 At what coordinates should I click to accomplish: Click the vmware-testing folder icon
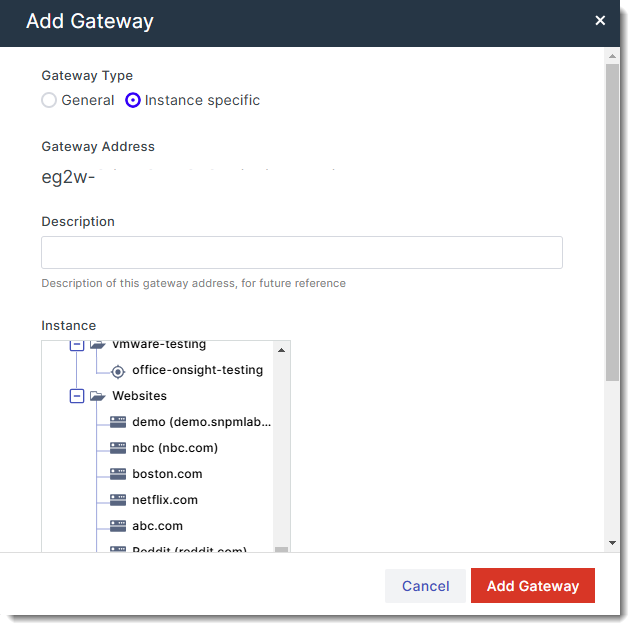[x=97, y=345]
